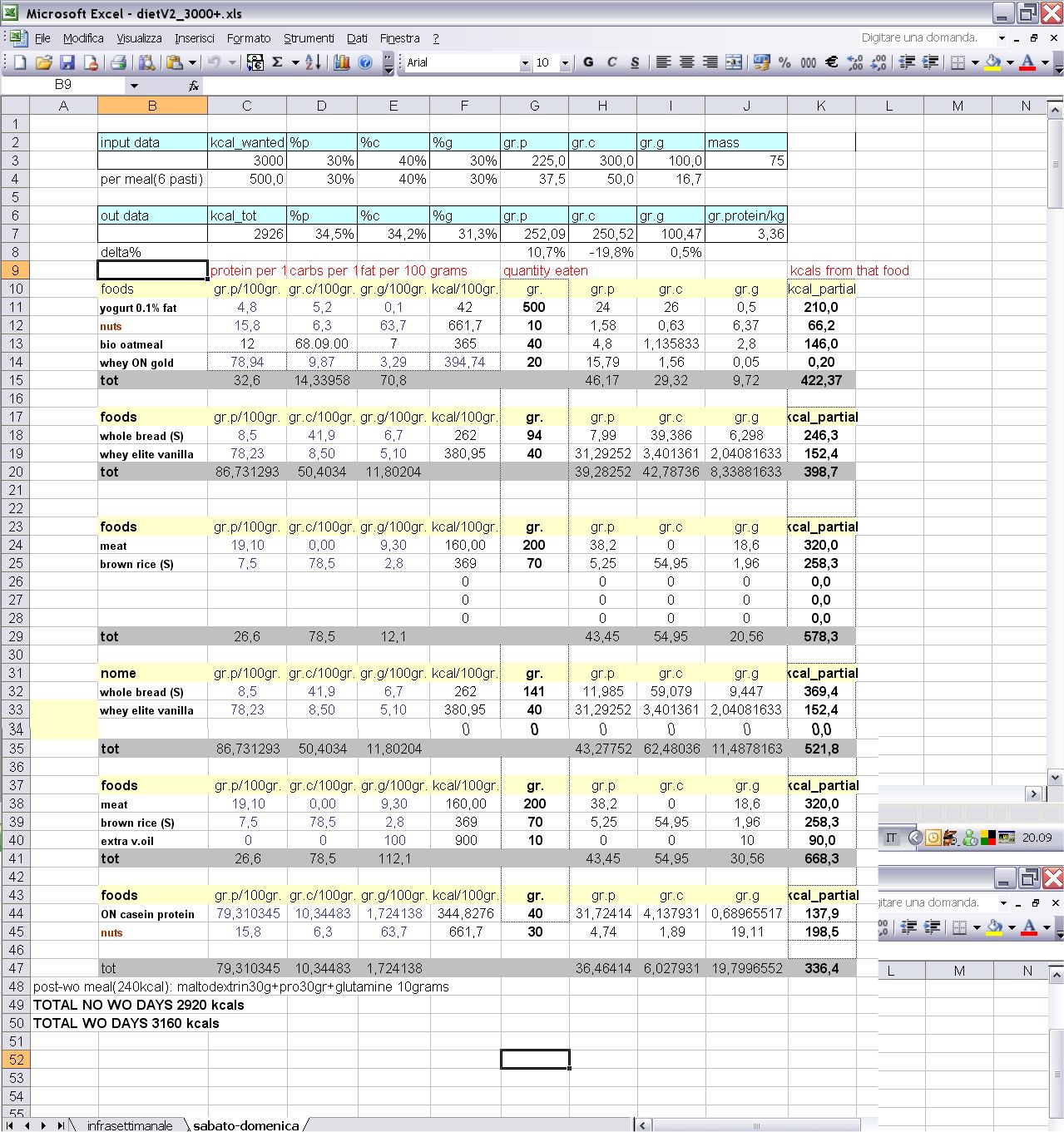The width and height of the screenshot is (1064, 1132).
Task: Open a file with the folder icon
Action: (x=44, y=62)
